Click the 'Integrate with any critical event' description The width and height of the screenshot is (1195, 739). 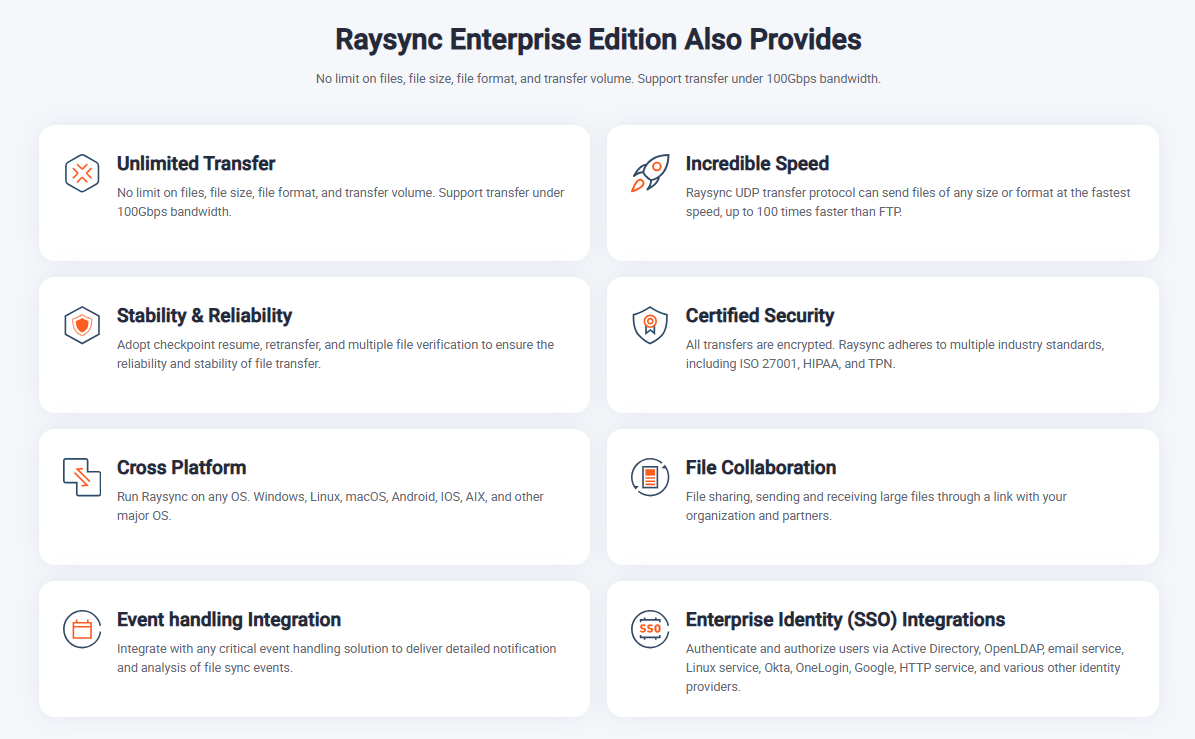(x=336, y=658)
